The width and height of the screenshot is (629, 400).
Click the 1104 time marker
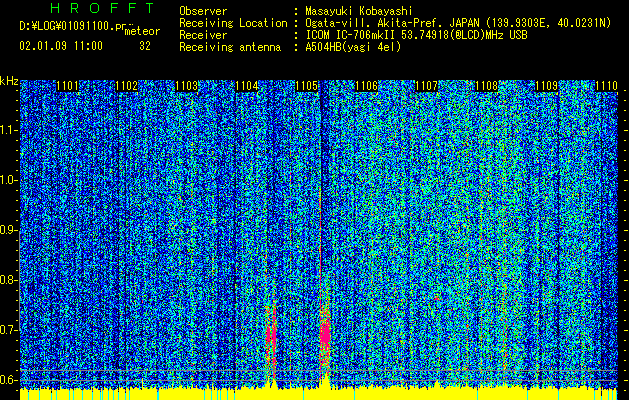click(x=247, y=86)
